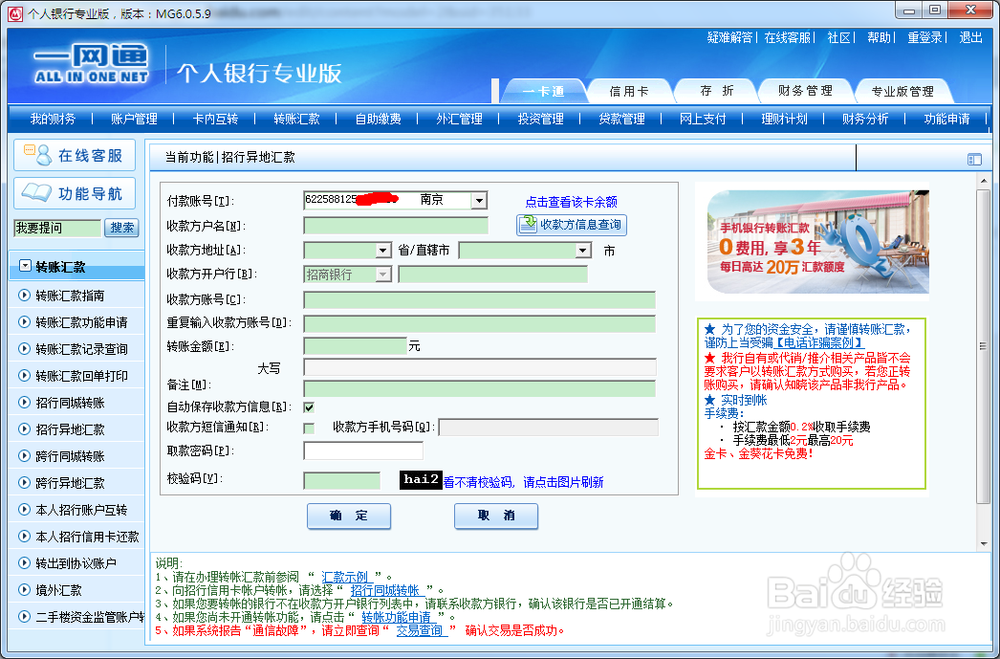Viewport: 1000px width, 659px height.
Task: Click the 确定 confirm button
Action: coord(349,516)
